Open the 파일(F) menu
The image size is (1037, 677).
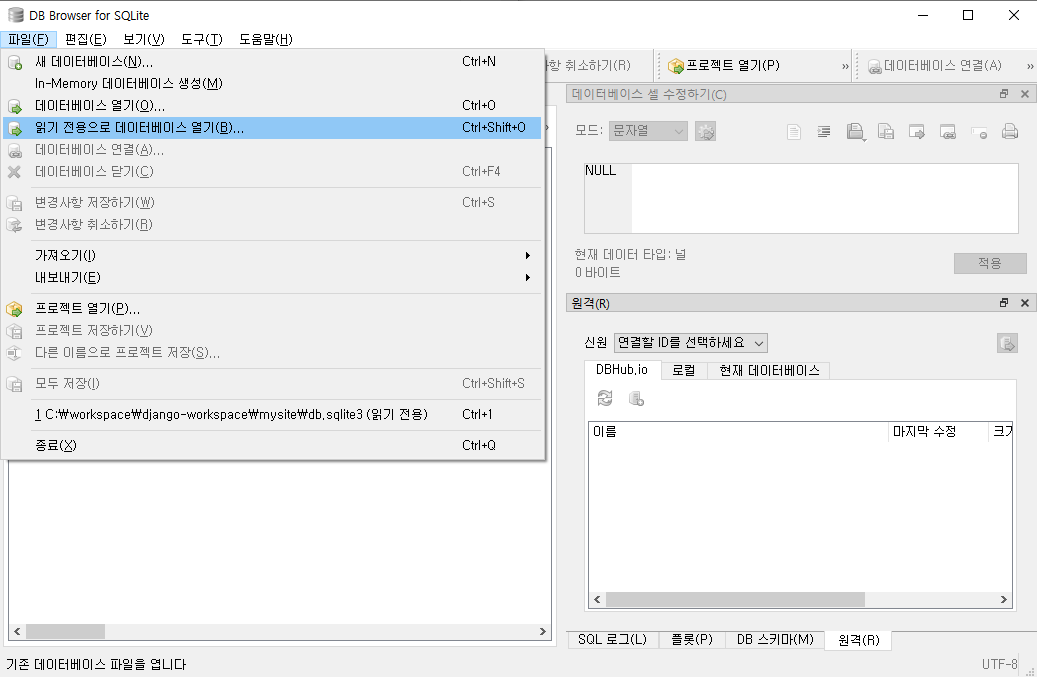coord(28,39)
